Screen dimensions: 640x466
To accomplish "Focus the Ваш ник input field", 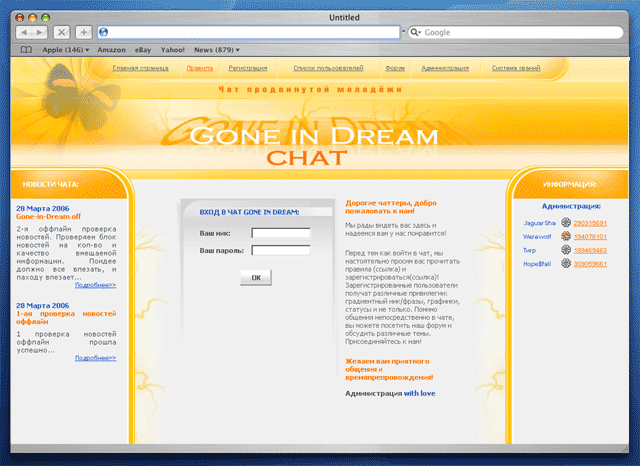I will click(281, 233).
